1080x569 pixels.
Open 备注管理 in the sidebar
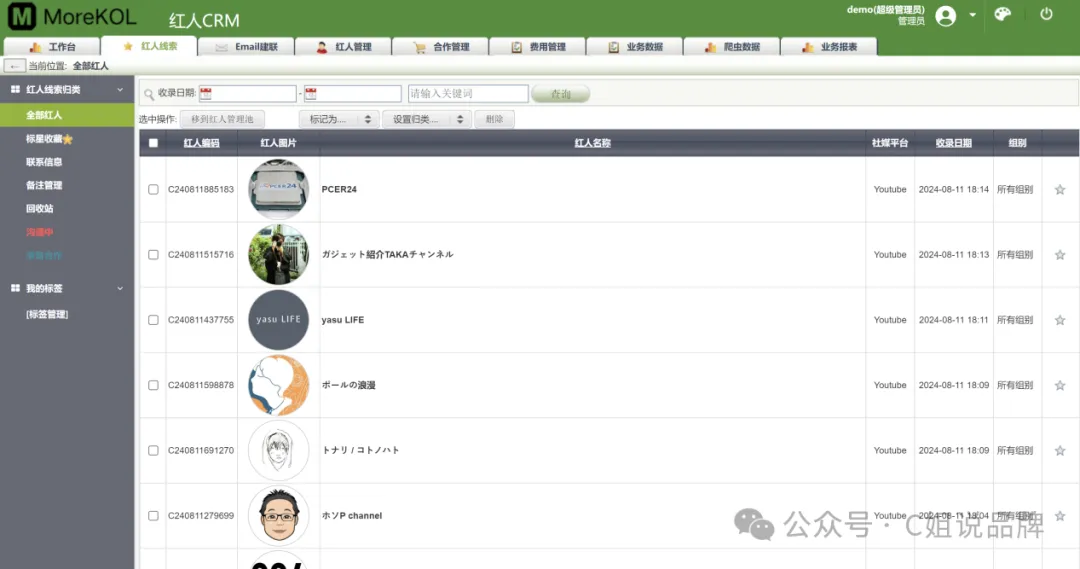point(44,185)
